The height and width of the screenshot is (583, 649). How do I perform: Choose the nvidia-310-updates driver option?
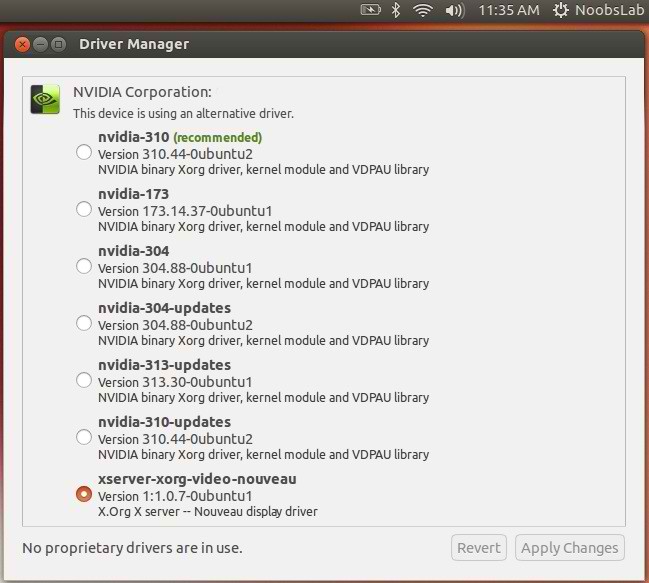pos(84,437)
